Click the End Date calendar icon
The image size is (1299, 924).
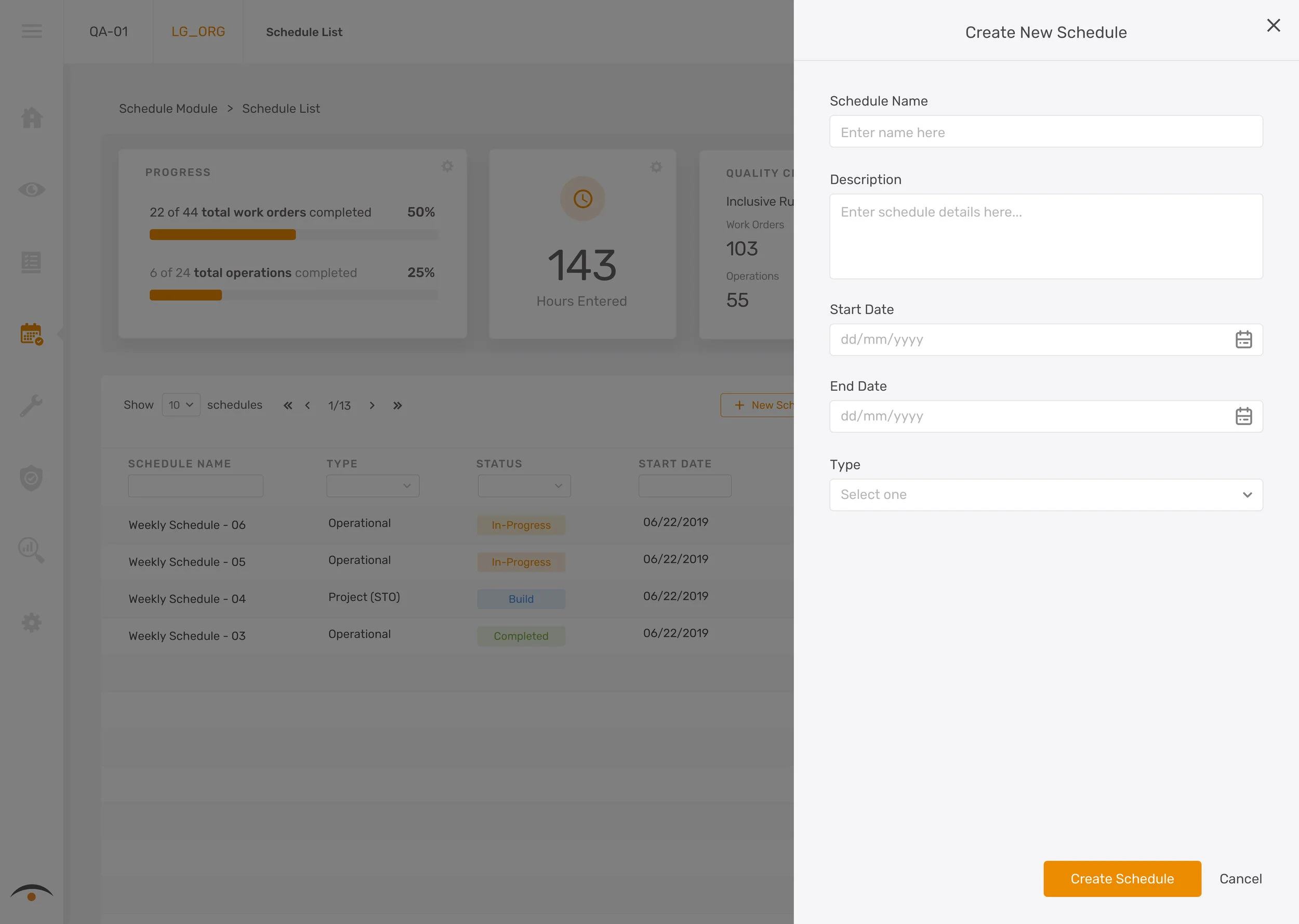(1243, 416)
